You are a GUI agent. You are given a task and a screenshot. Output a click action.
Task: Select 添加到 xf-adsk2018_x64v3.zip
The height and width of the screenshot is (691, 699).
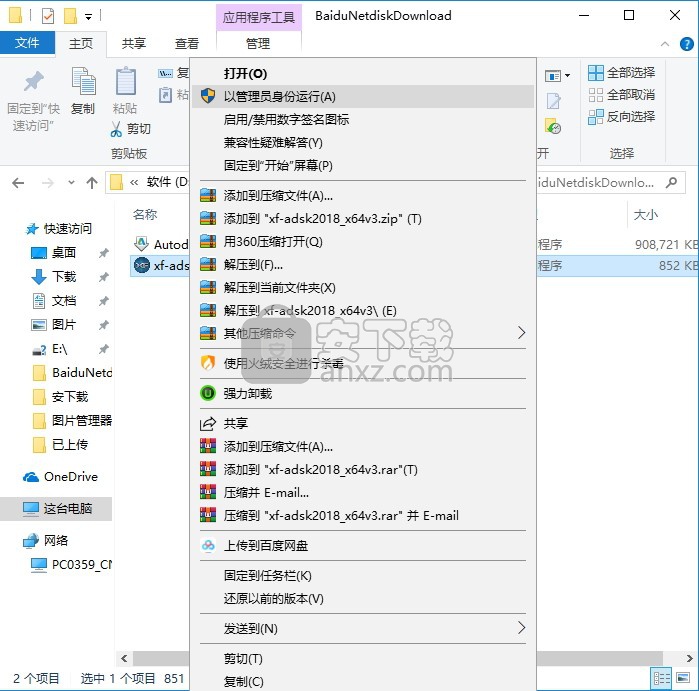363,218
